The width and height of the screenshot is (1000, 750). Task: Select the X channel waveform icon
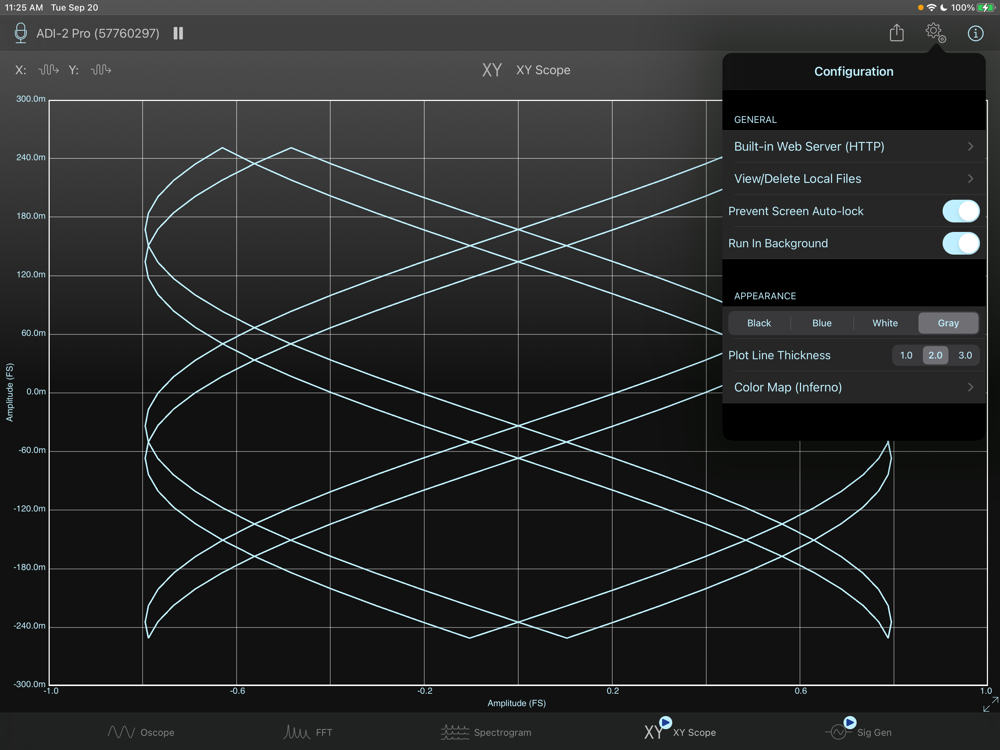coord(49,70)
